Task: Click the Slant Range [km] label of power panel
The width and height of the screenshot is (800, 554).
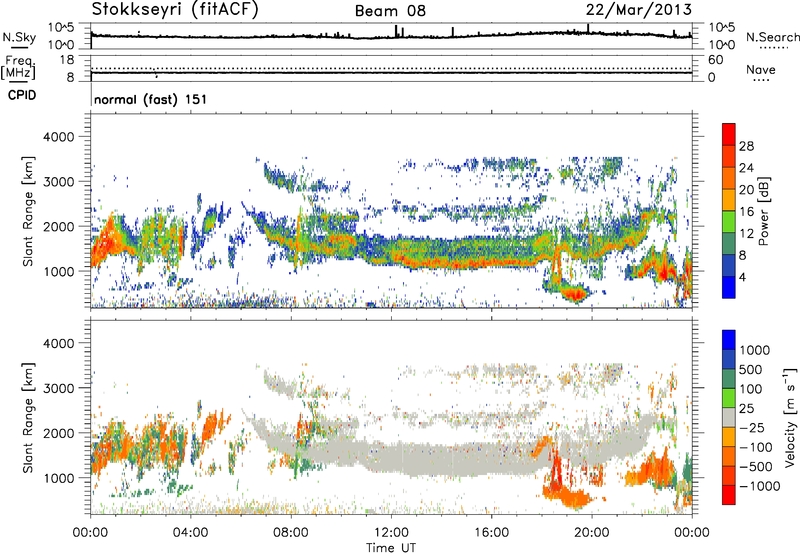Action: [28, 211]
